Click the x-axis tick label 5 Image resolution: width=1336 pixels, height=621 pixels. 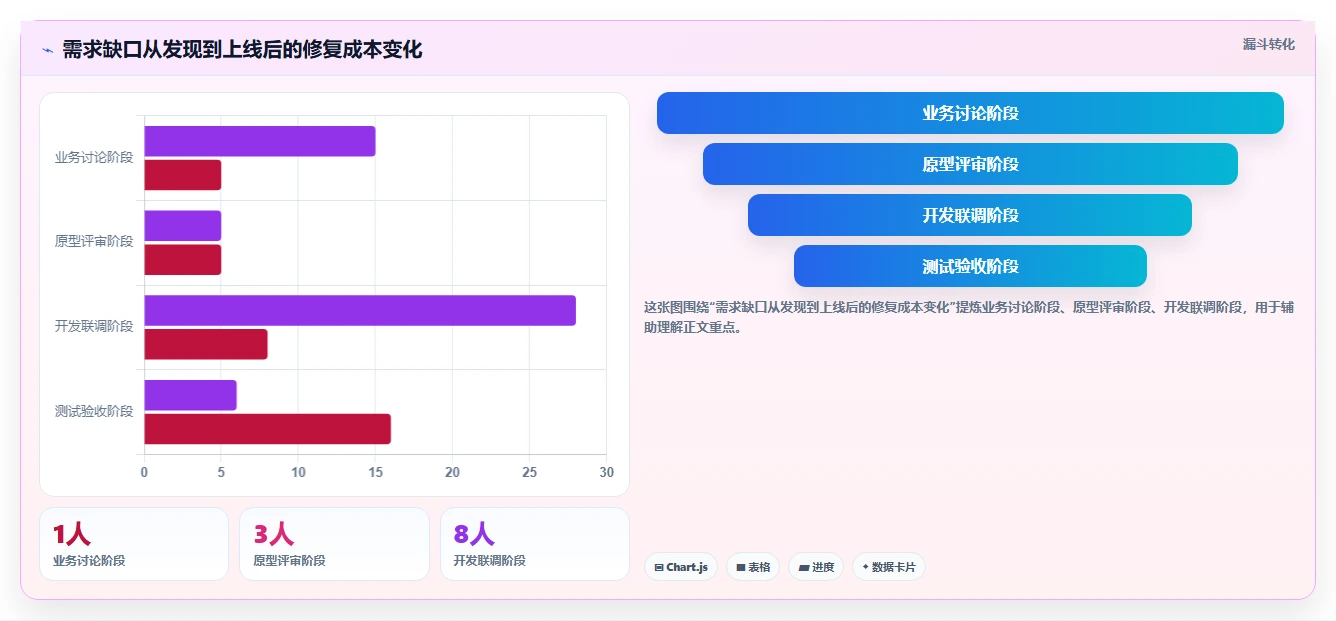(x=221, y=472)
